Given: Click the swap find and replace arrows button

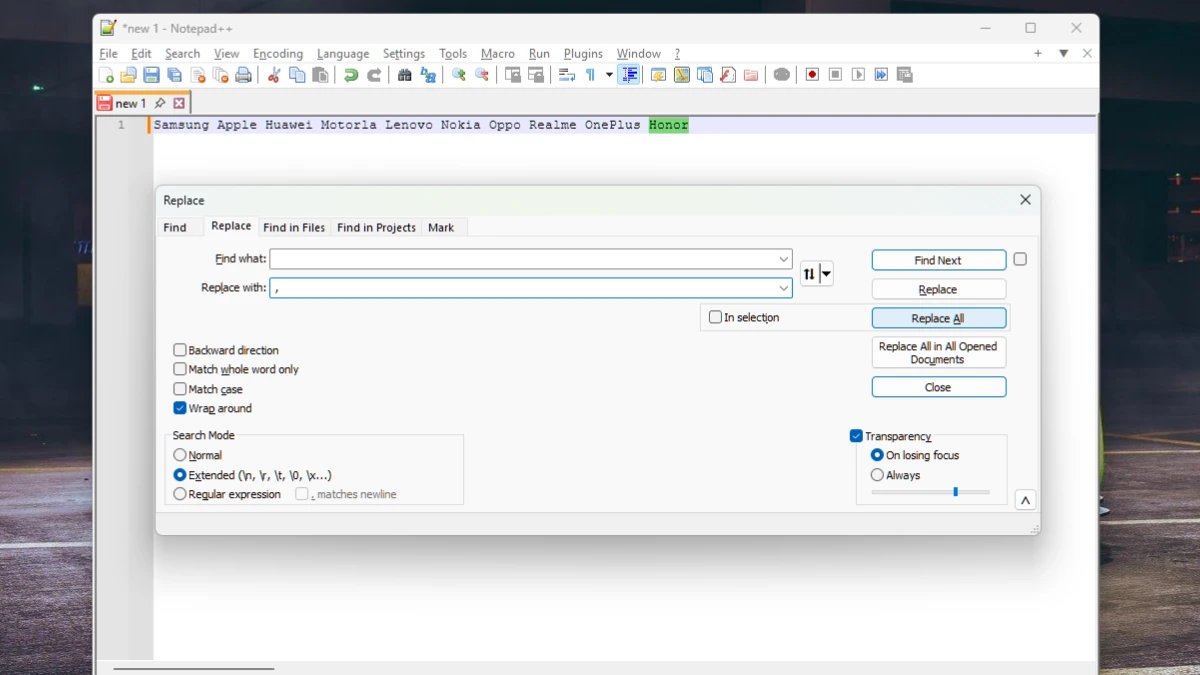Looking at the screenshot, I should pyautogui.click(x=809, y=274).
